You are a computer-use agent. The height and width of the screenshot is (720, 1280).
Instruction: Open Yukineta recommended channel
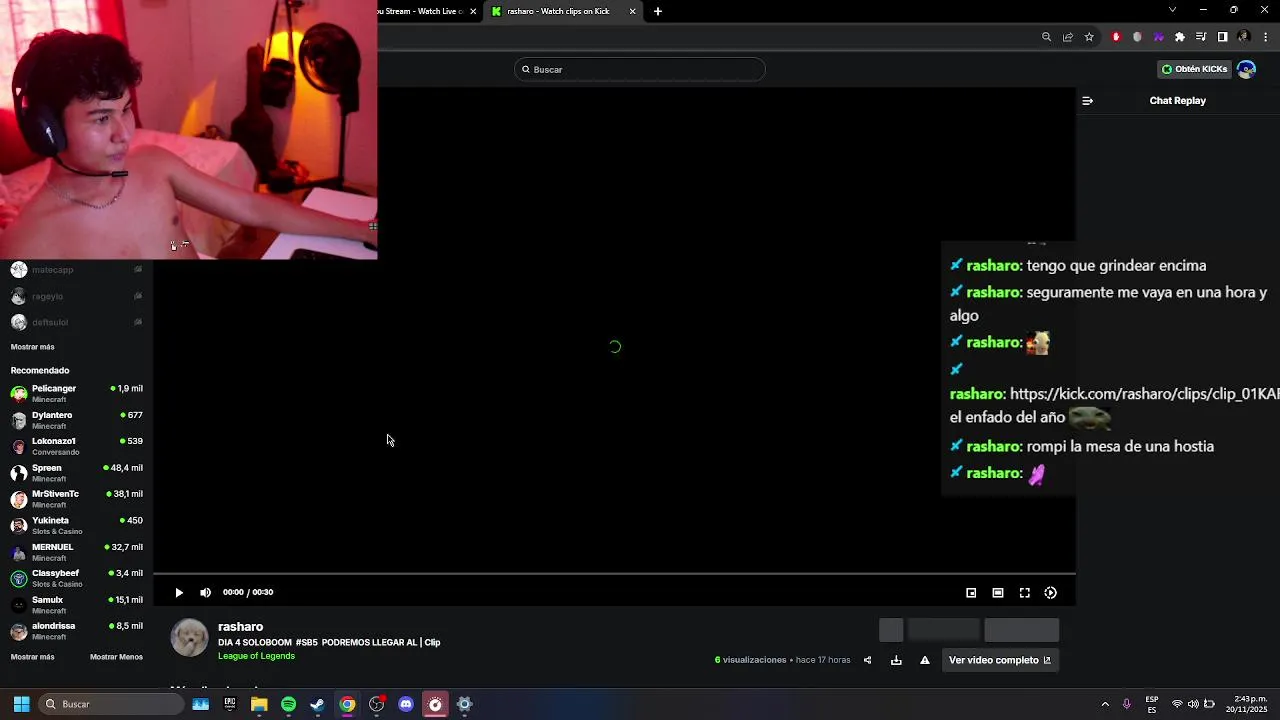point(76,525)
